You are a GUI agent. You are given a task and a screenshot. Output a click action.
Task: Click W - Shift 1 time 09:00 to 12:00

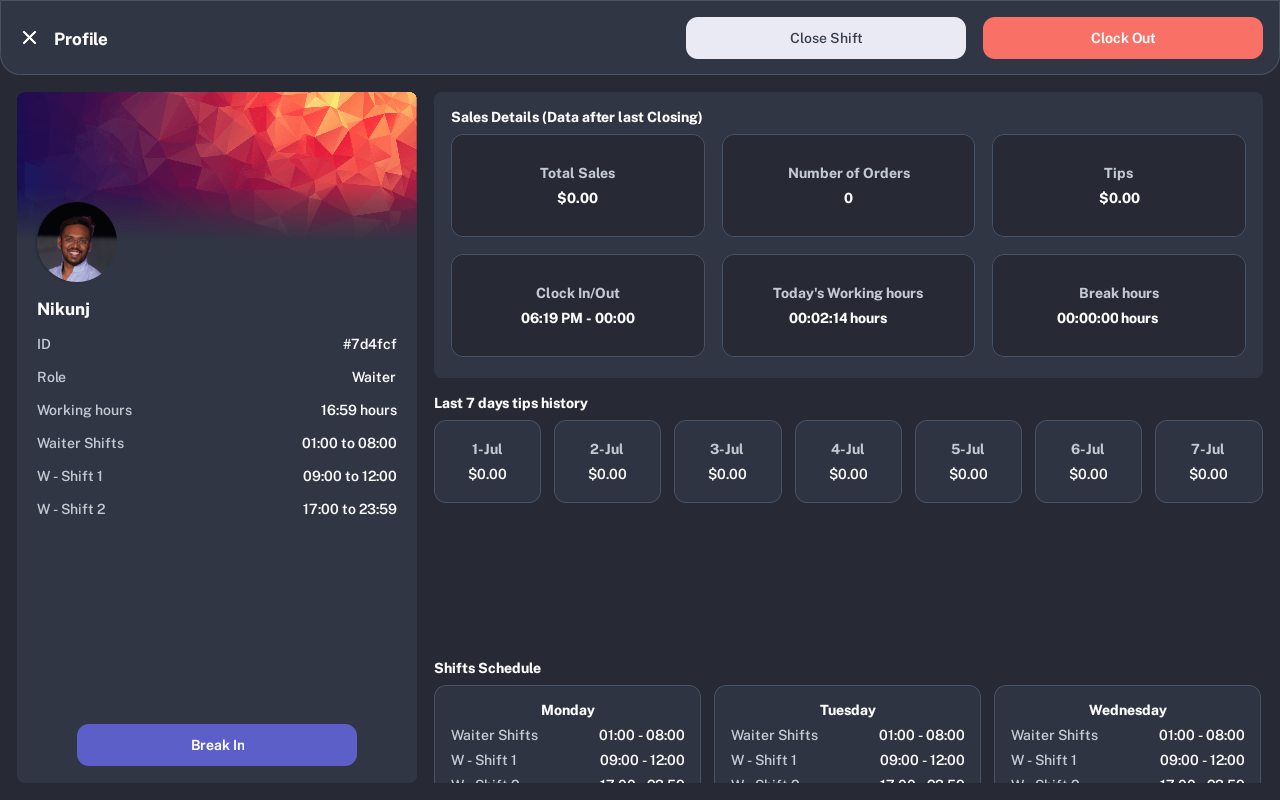(x=350, y=476)
